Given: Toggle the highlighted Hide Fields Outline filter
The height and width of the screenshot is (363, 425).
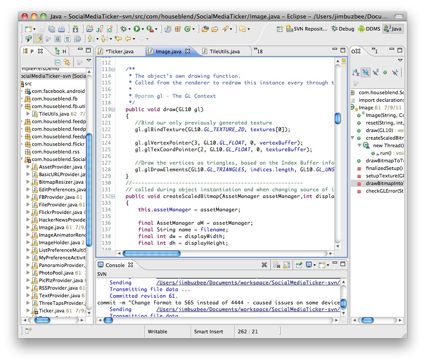Looking at the screenshot, I should point(366,72).
